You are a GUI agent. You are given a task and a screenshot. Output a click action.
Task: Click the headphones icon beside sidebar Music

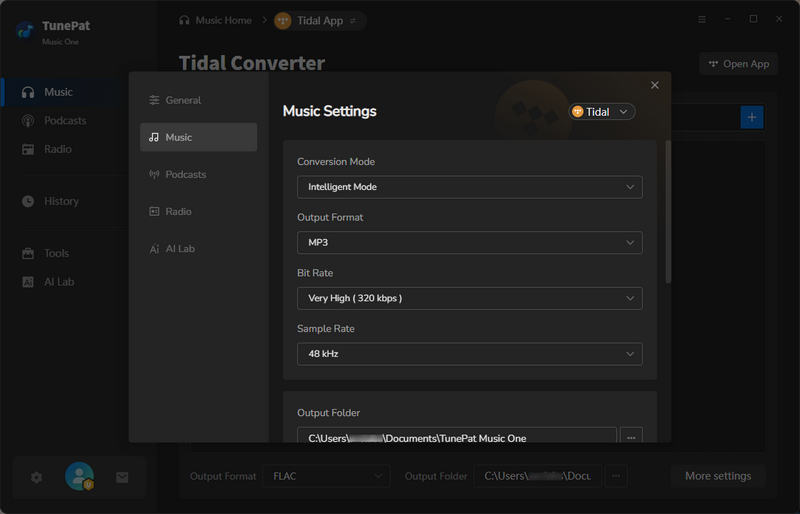point(28,92)
